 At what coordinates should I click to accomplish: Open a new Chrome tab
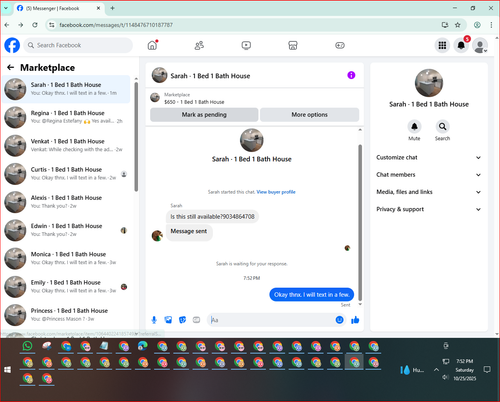112,8
